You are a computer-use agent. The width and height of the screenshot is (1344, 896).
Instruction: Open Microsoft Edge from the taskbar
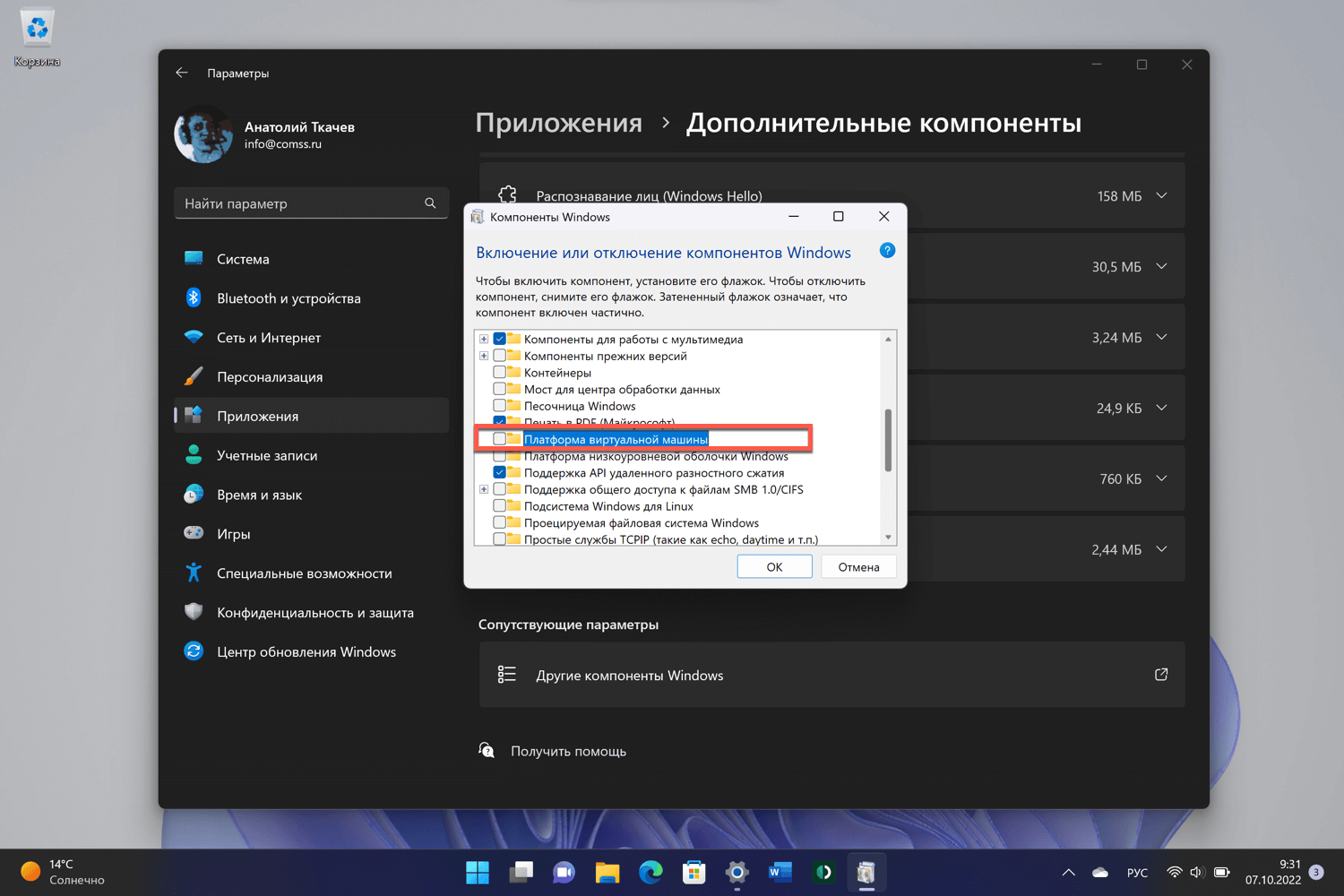tap(650, 872)
